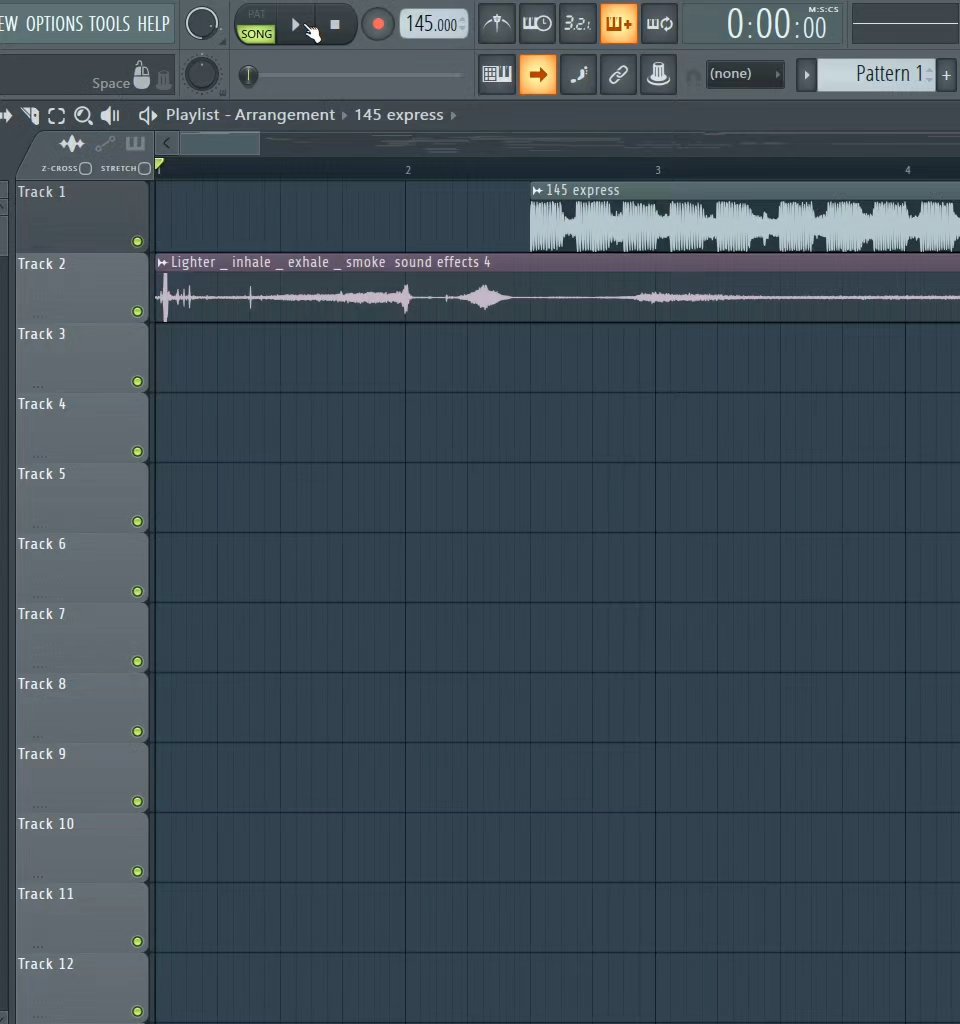The height and width of the screenshot is (1024, 960).
Task: Arm recording with the red Record button
Action: [x=377, y=25]
